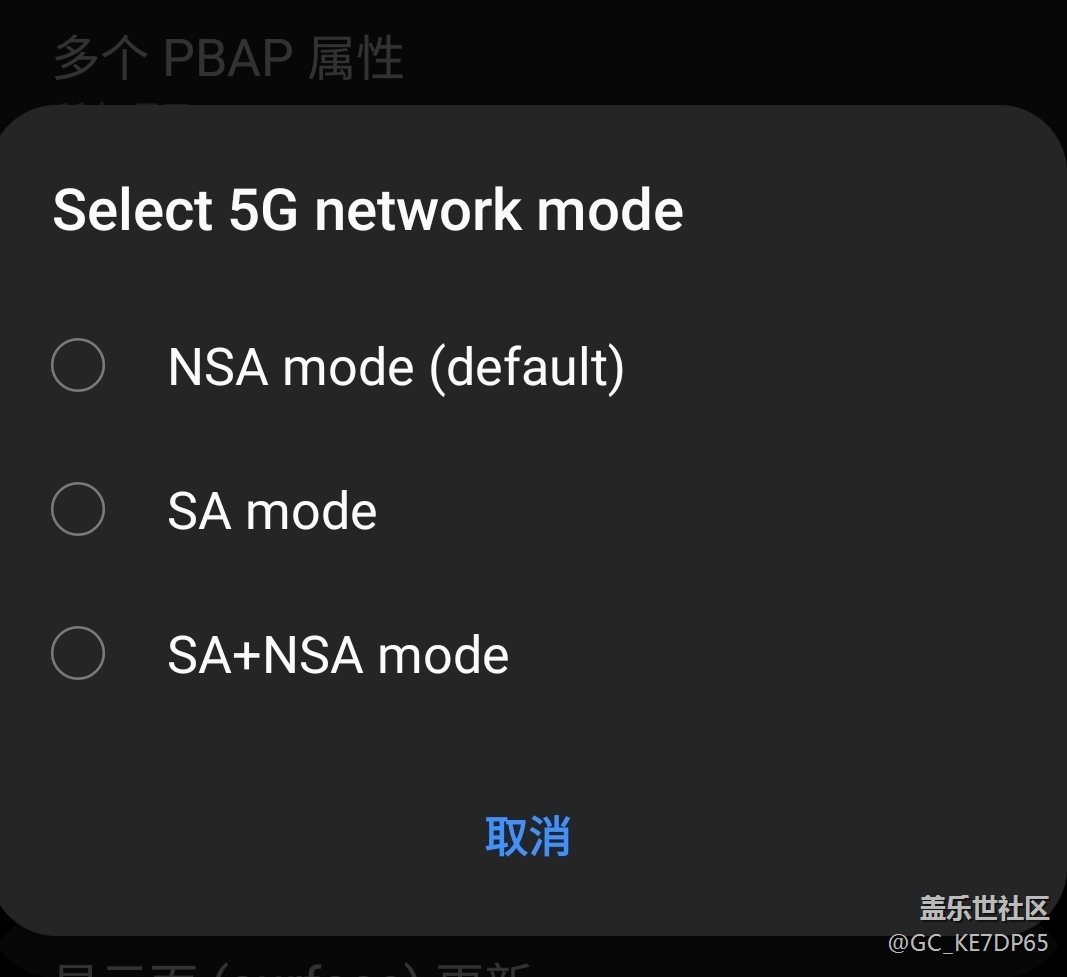Click the word "network" in the dialog heading
This screenshot has height=977, width=1067.
(418, 210)
